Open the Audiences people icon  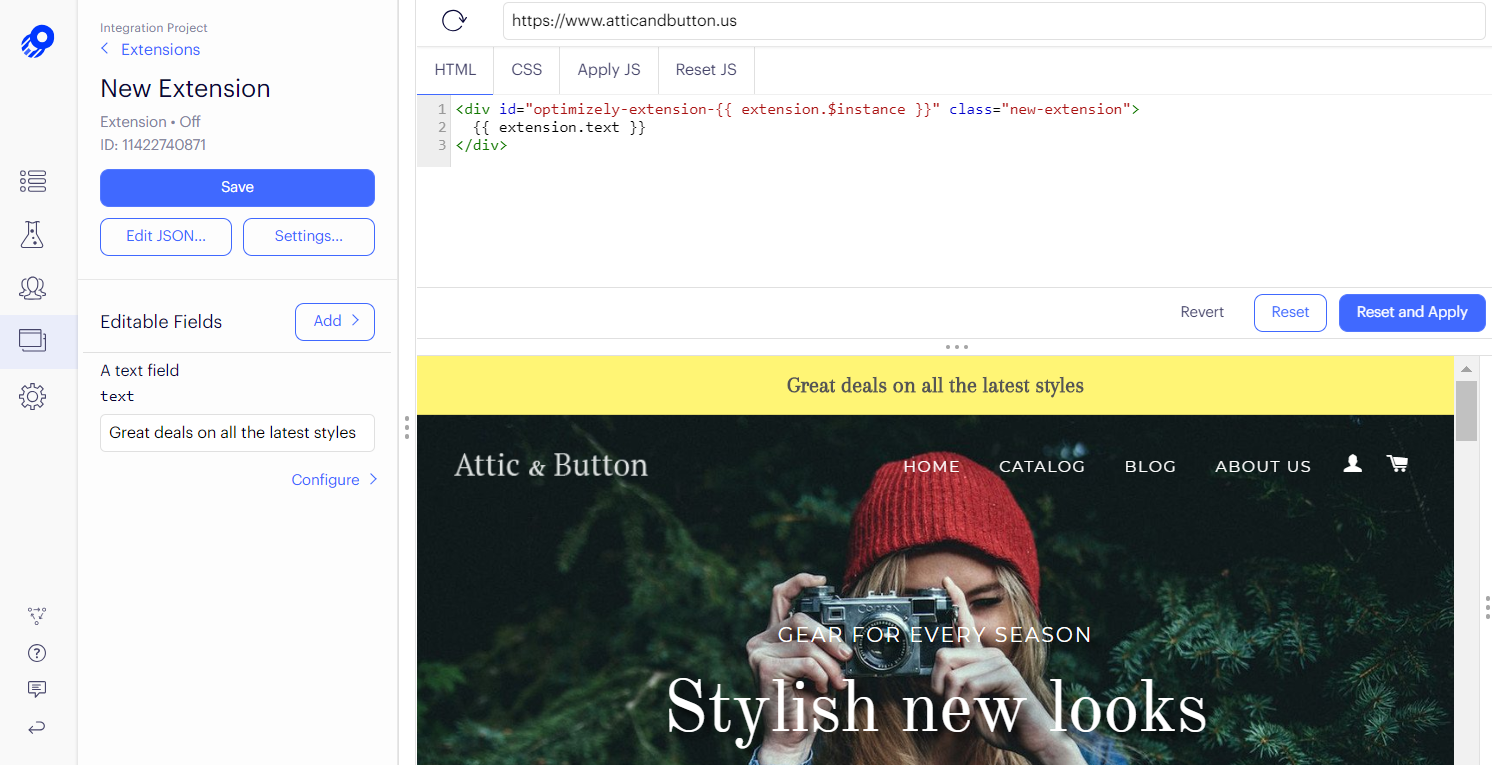click(x=33, y=288)
